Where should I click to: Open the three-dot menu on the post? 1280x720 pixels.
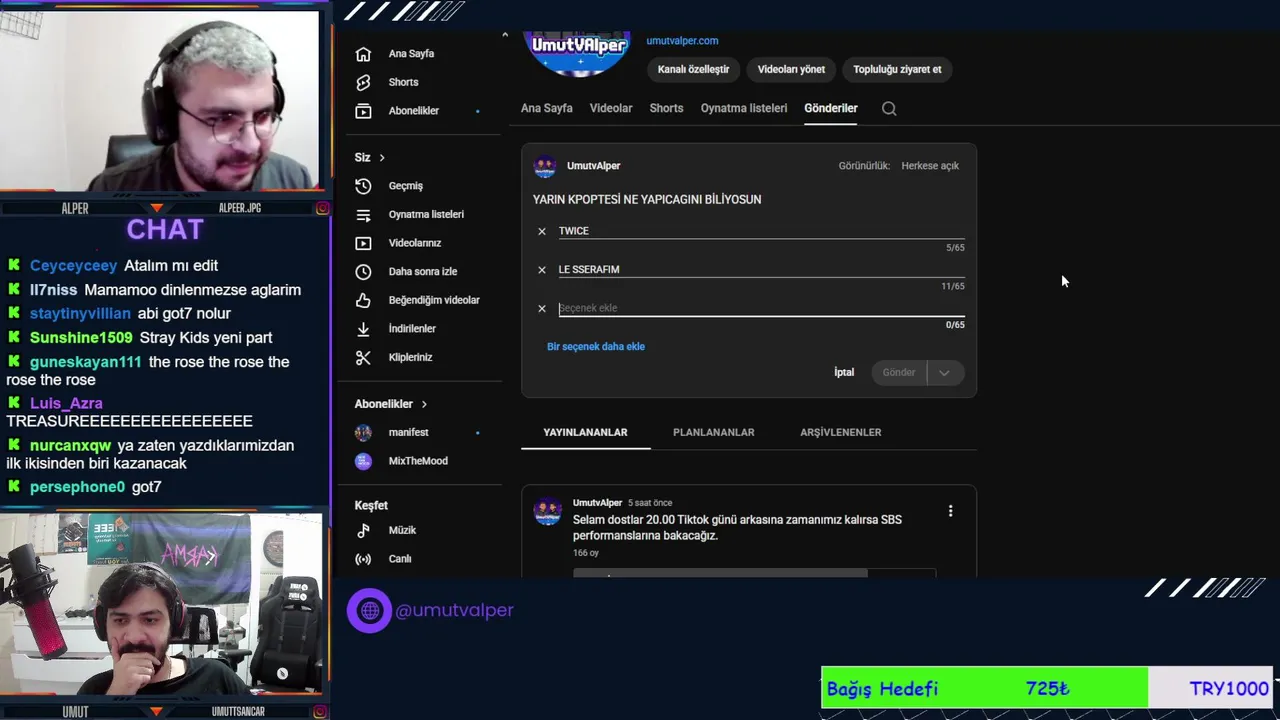950,511
